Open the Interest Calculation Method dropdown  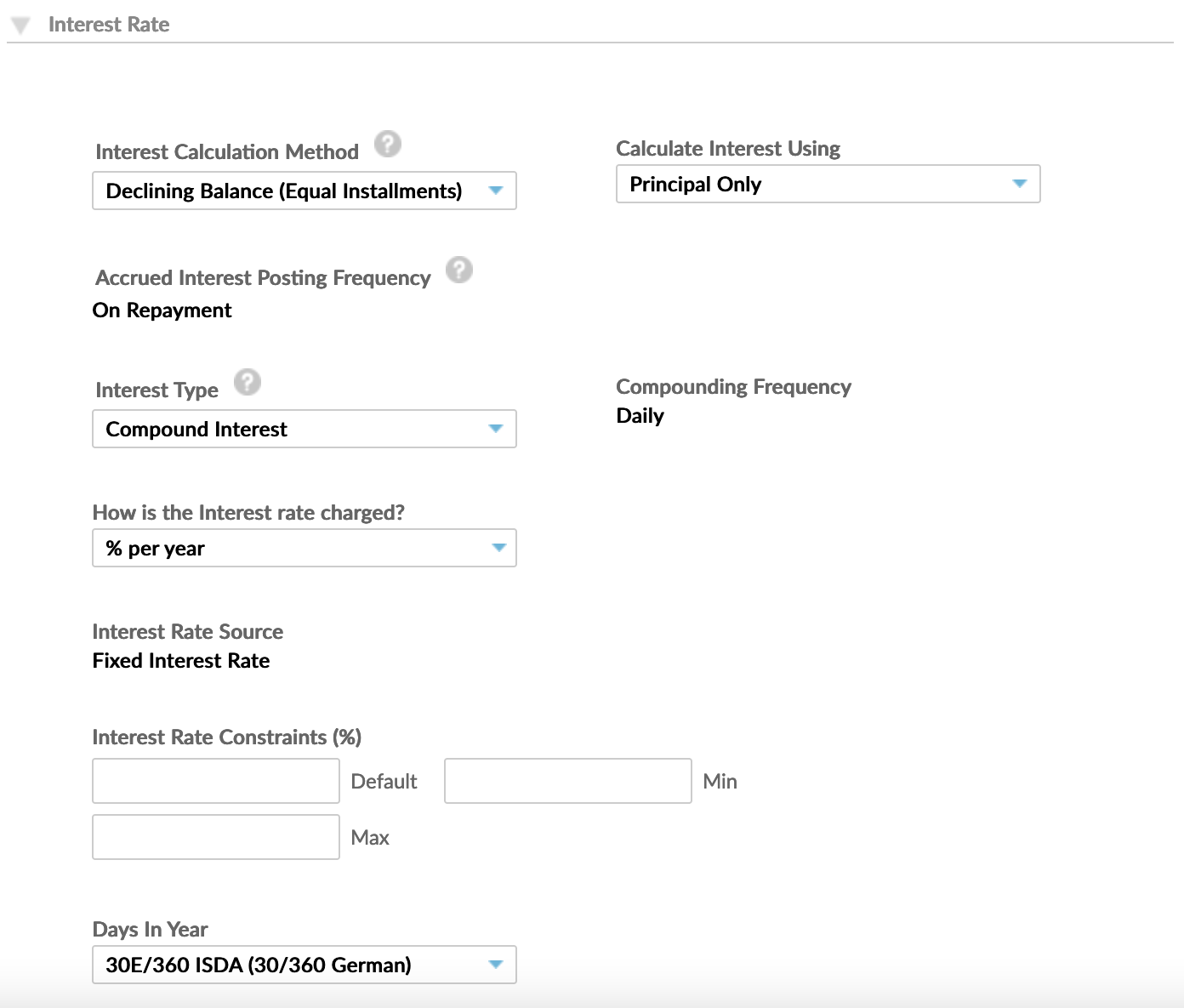[x=304, y=191]
